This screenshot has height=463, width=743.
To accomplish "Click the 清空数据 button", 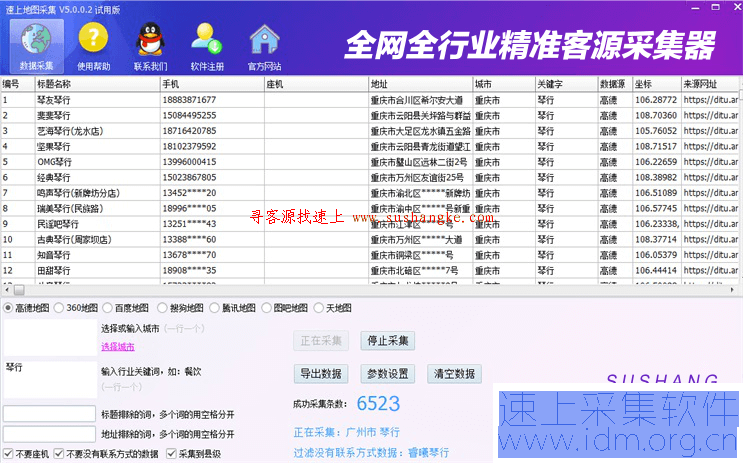I will (x=454, y=374).
